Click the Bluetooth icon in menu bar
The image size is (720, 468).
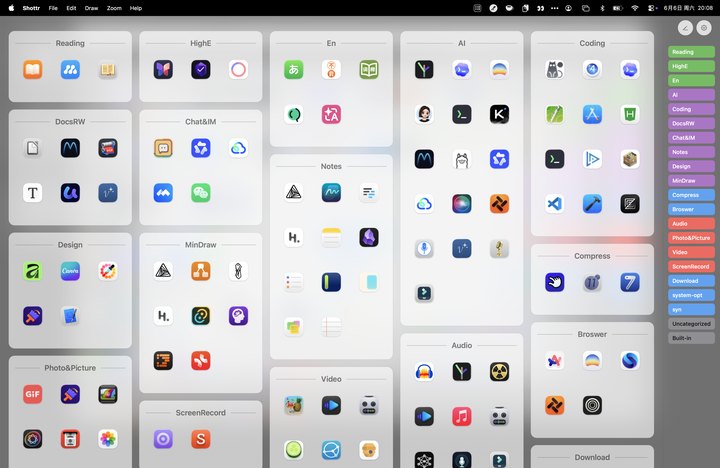click(602, 8)
